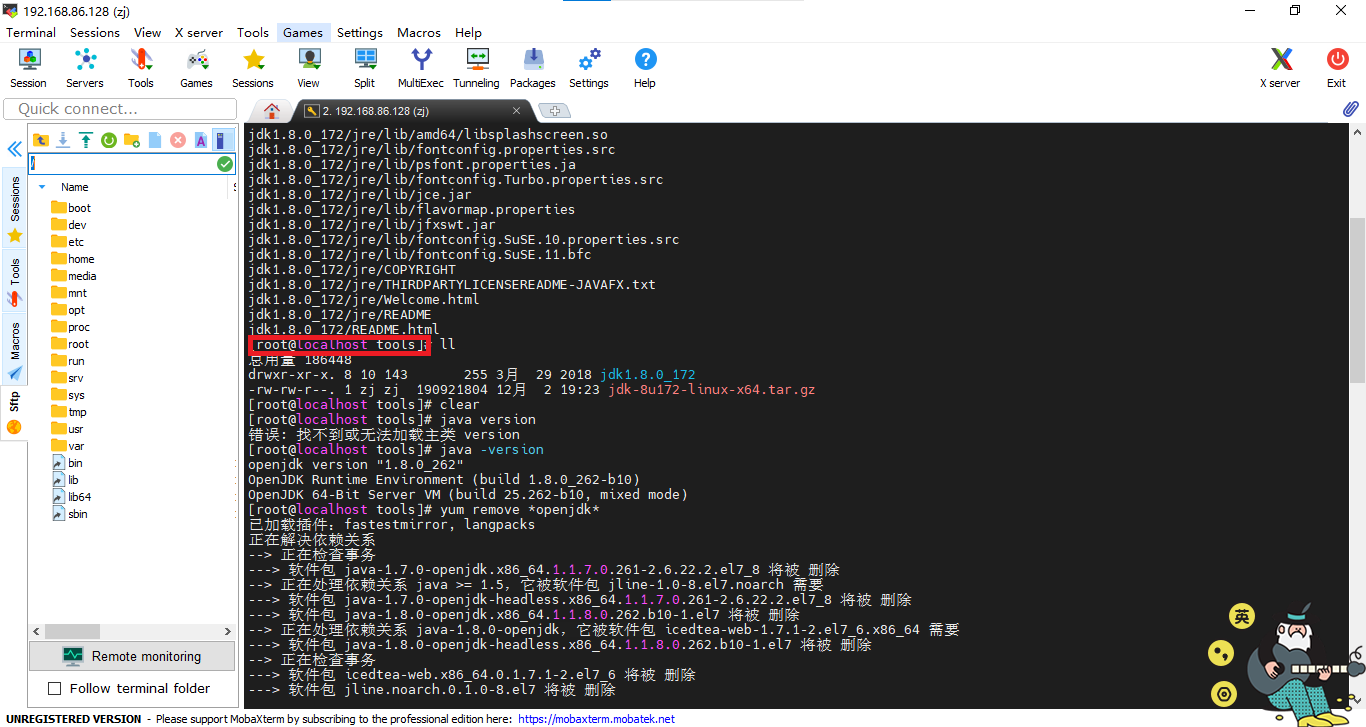Create a new folder in the SFTP panel
Image resolution: width=1366 pixels, height=727 pixels.
(x=131, y=139)
